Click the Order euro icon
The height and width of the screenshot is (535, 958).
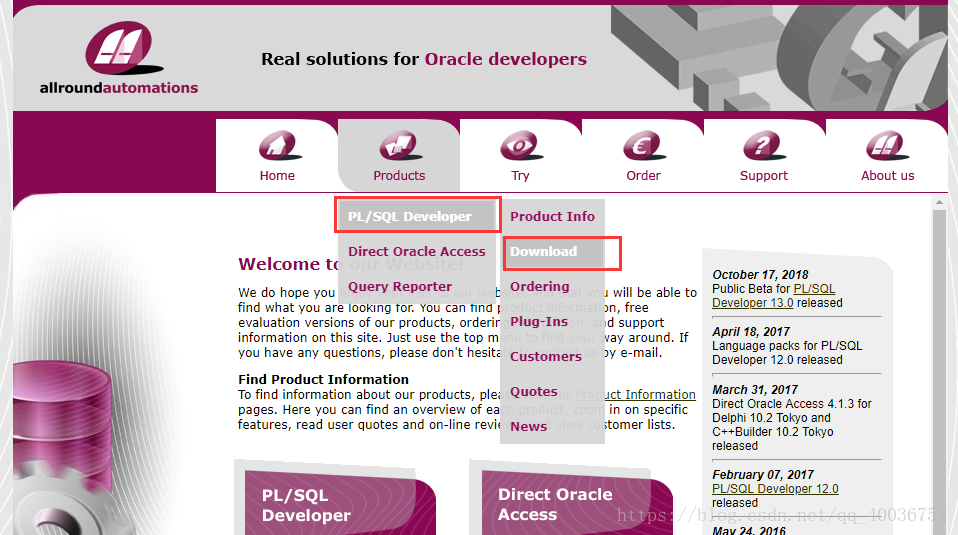click(x=645, y=145)
